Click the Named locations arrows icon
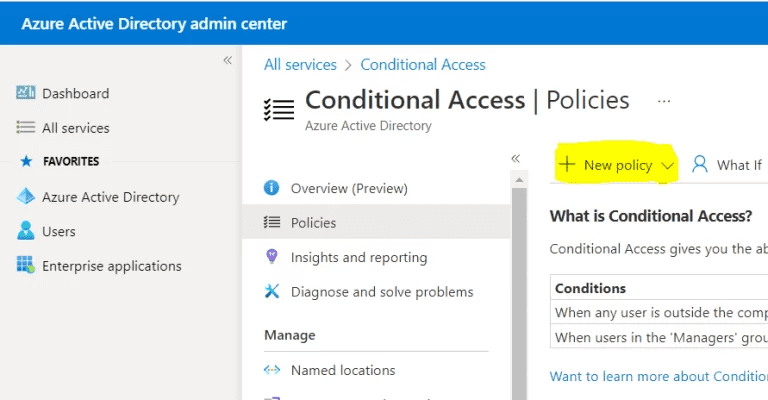This screenshot has width=768, height=400. pos(272,370)
